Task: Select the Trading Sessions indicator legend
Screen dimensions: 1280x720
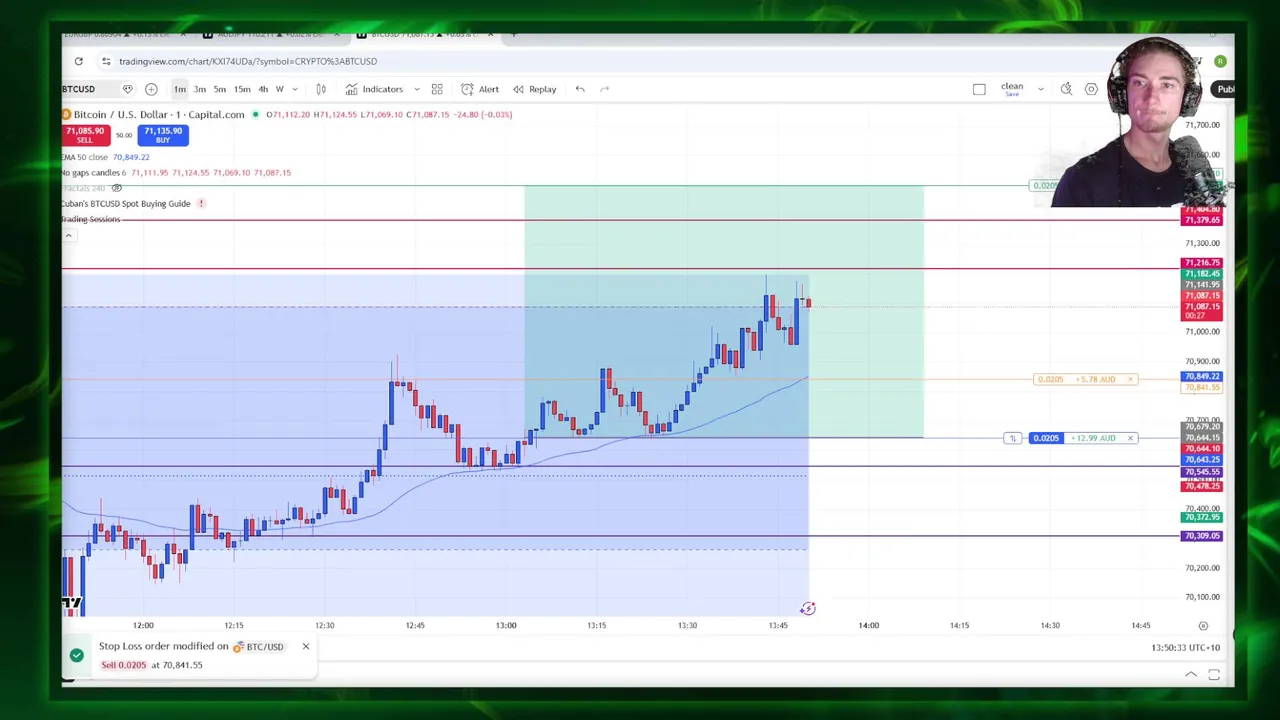Action: [91, 219]
